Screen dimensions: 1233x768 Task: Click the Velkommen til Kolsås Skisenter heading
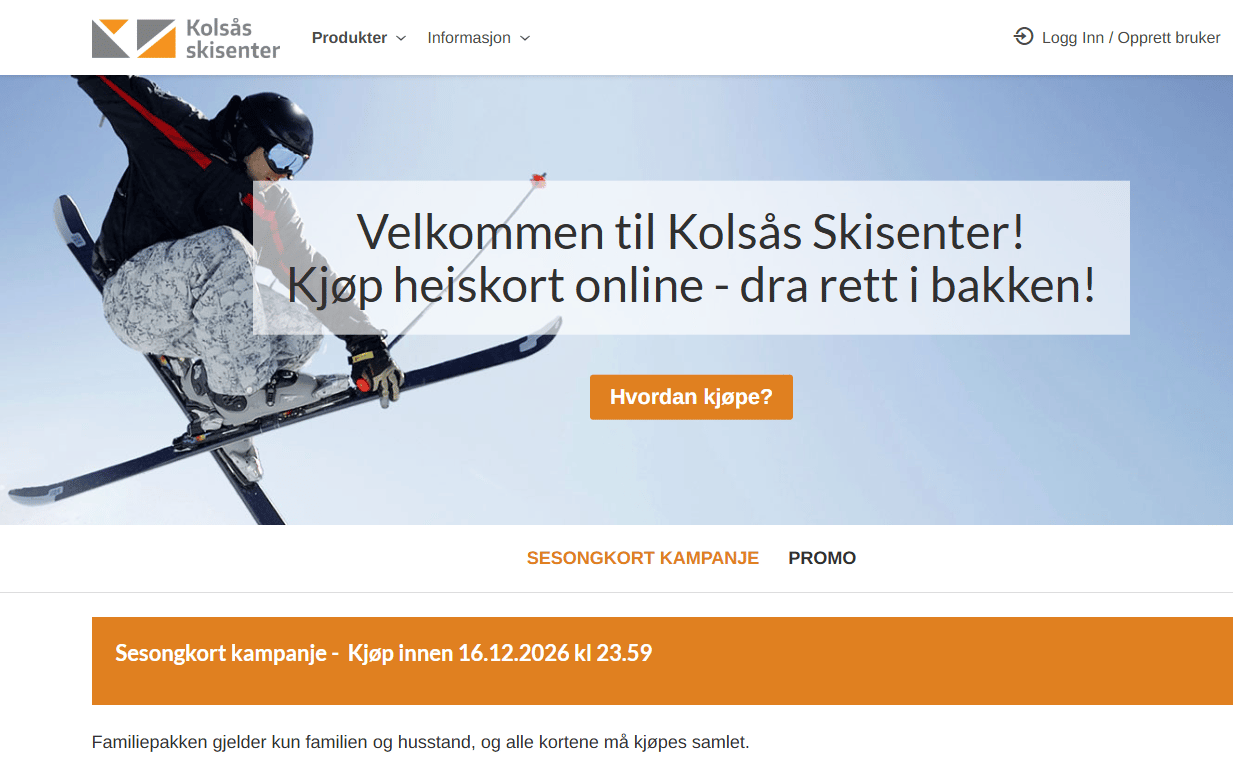[691, 231]
